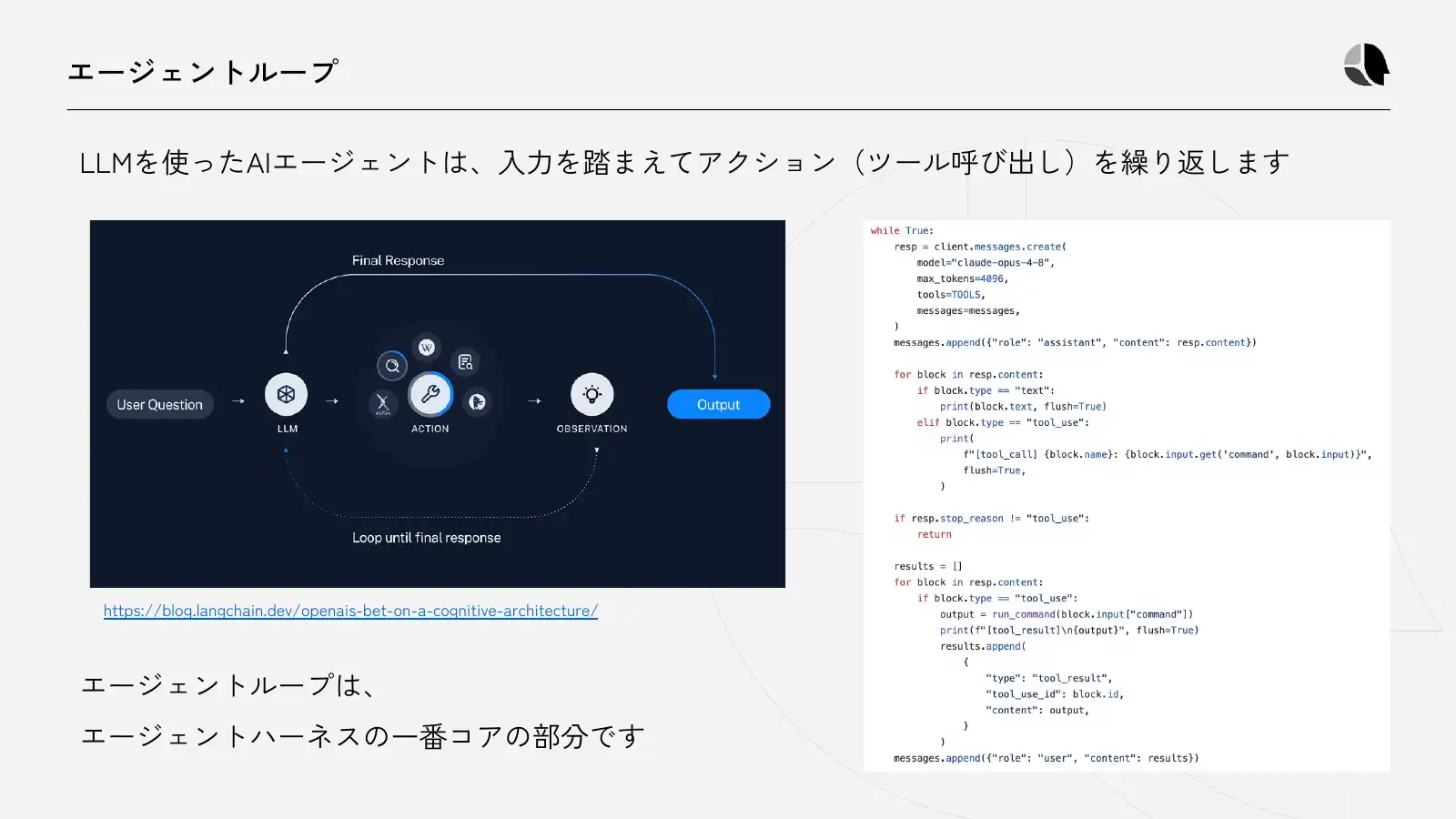This screenshot has width=1456, height=819.
Task: Click the subtitle sentence starting with LLMを使ったAIエージェントは
Action: coord(685,162)
